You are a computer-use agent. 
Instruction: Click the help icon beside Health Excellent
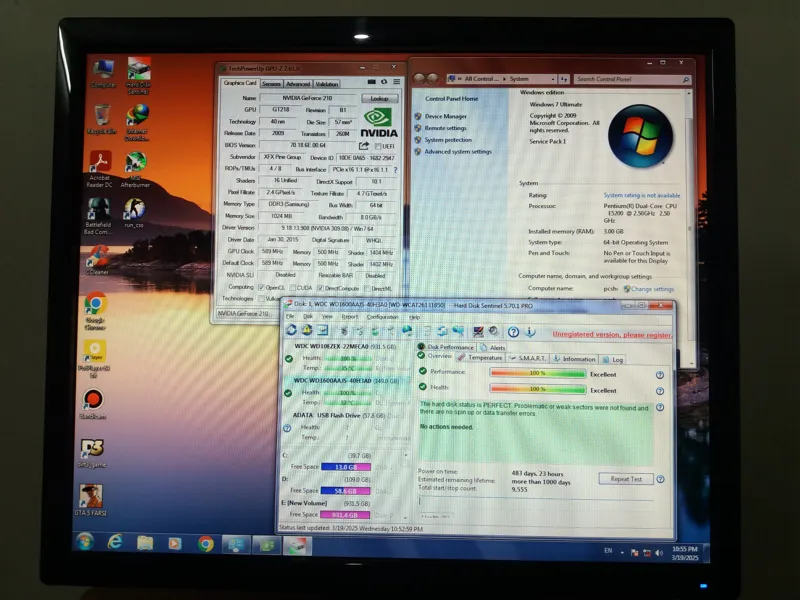pos(660,391)
